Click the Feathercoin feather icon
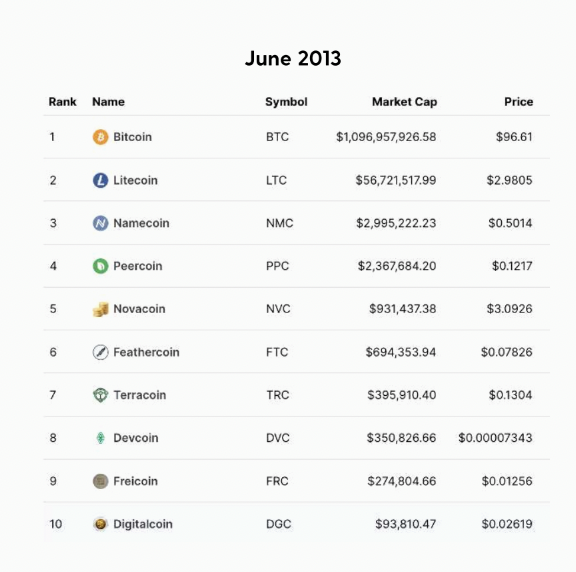Viewport: 576px width, 572px height. (100, 352)
